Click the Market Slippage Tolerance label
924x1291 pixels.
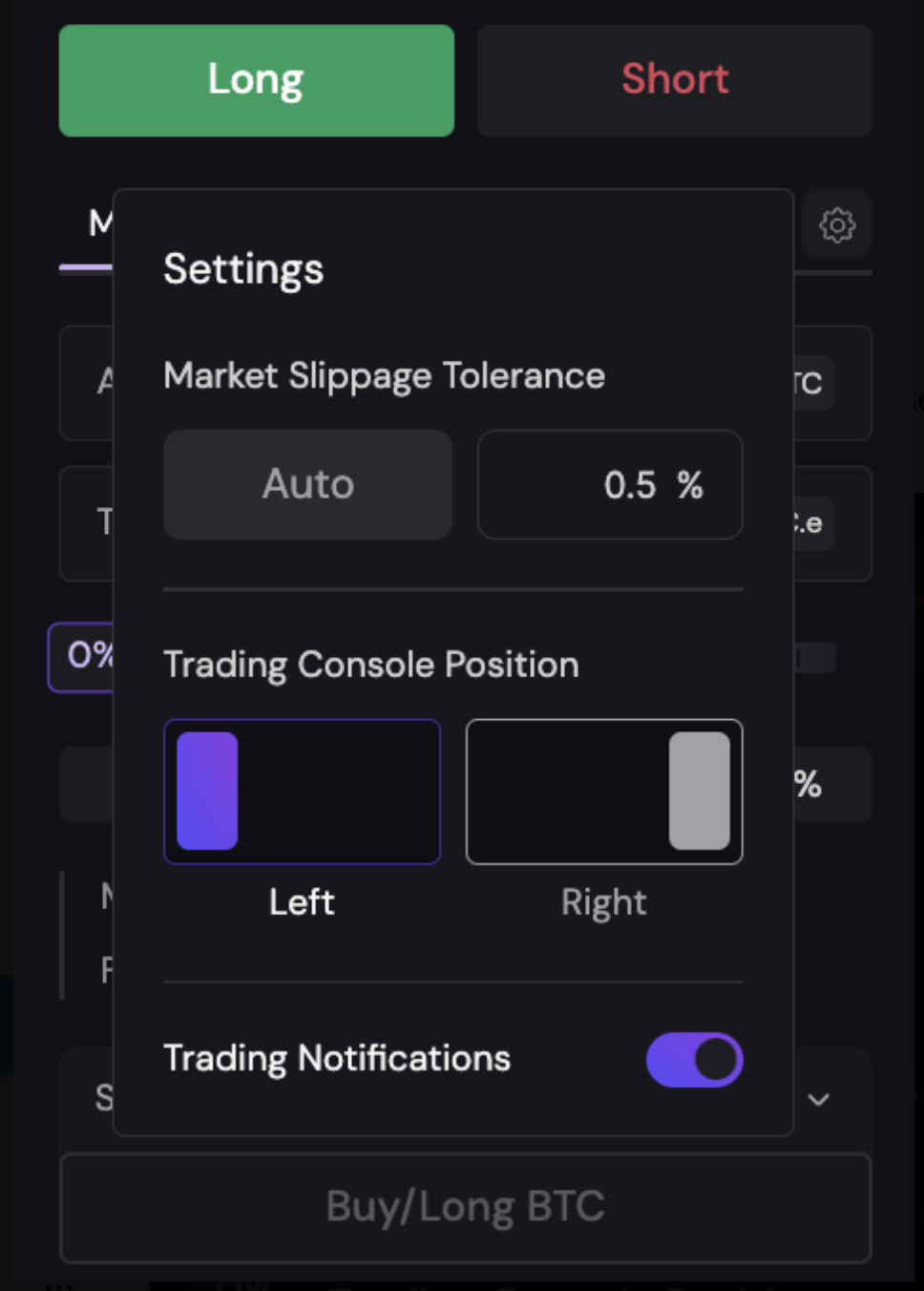click(384, 376)
